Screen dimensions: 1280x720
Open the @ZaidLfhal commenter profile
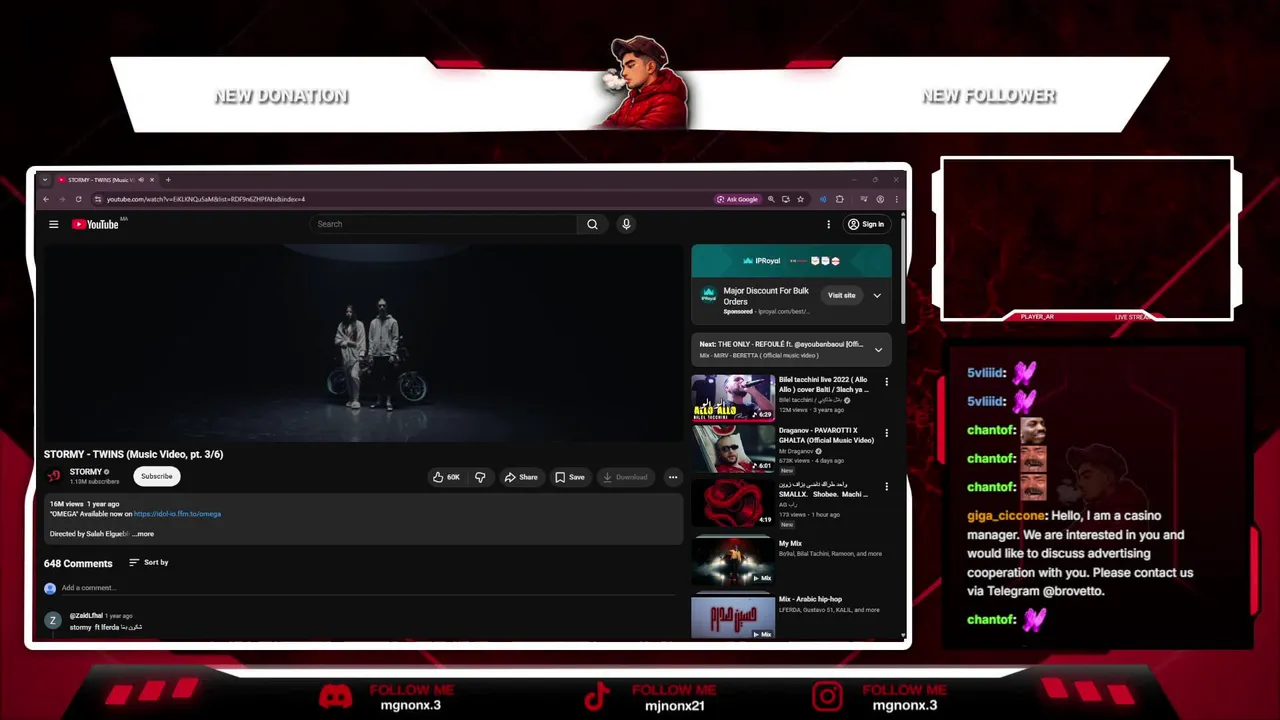tap(86, 616)
